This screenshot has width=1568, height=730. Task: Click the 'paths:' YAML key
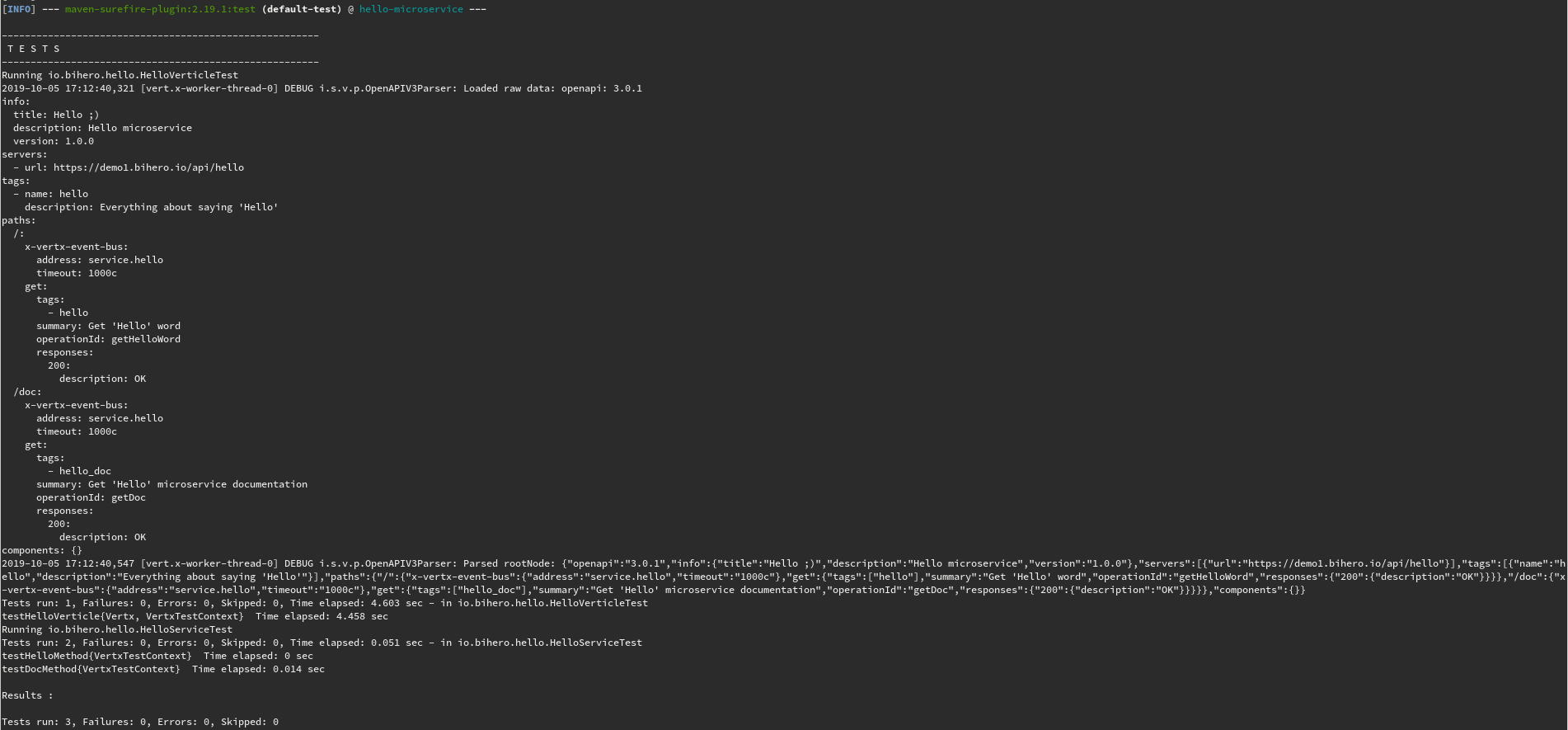(x=19, y=220)
